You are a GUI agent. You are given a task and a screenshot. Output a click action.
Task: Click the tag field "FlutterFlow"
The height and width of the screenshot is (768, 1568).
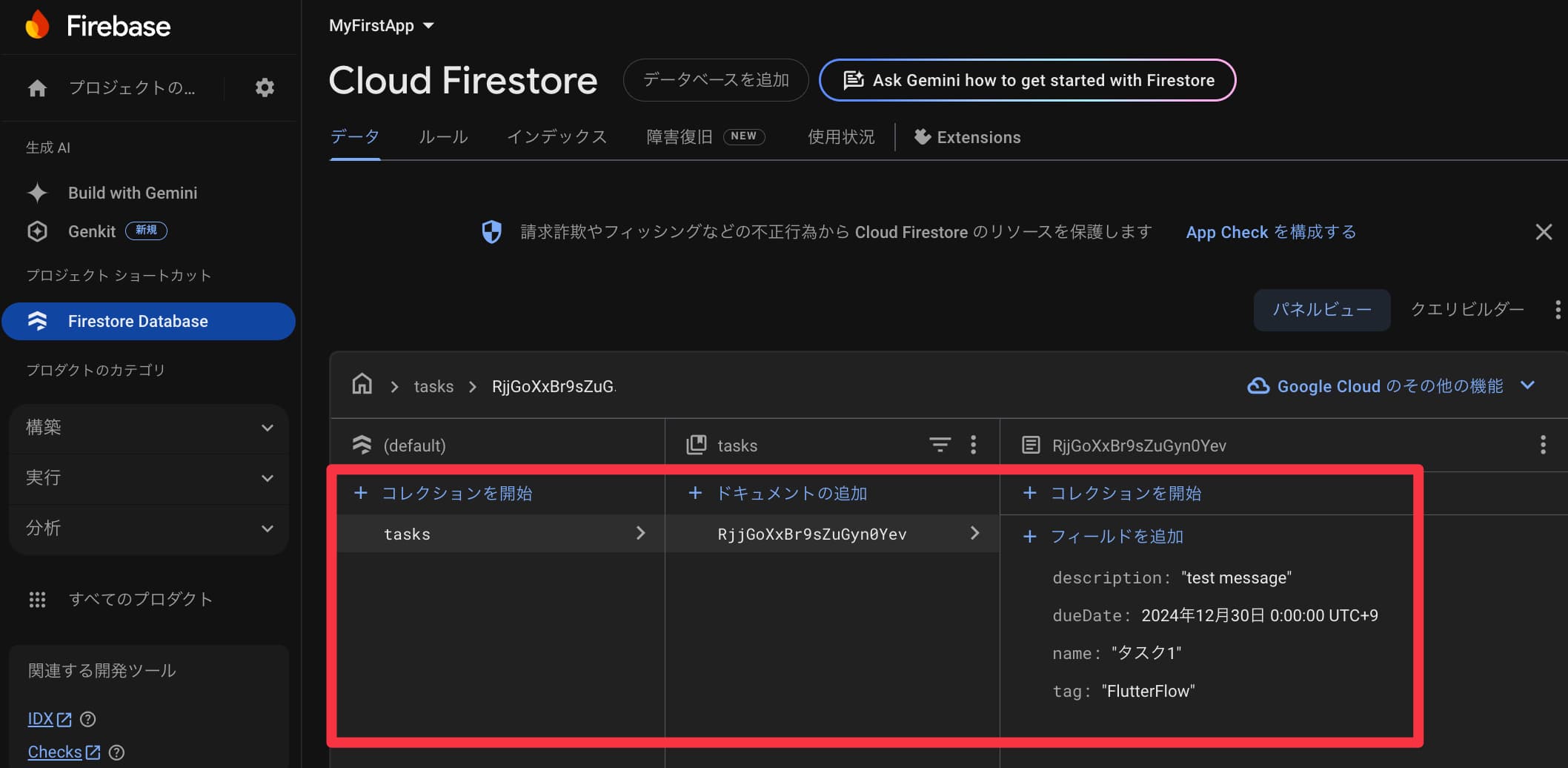(1123, 691)
